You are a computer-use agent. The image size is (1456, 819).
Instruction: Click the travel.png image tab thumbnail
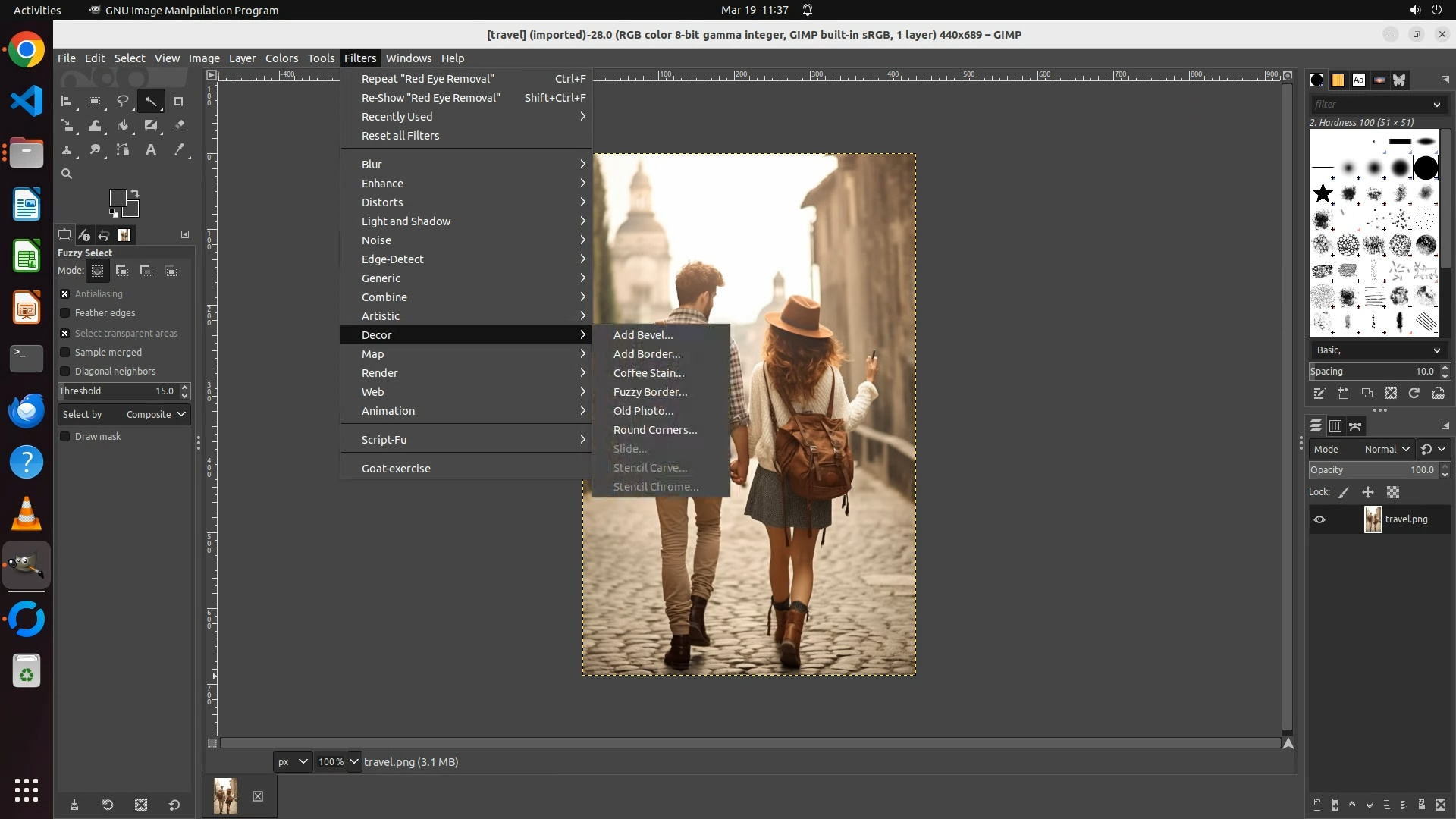tap(225, 795)
